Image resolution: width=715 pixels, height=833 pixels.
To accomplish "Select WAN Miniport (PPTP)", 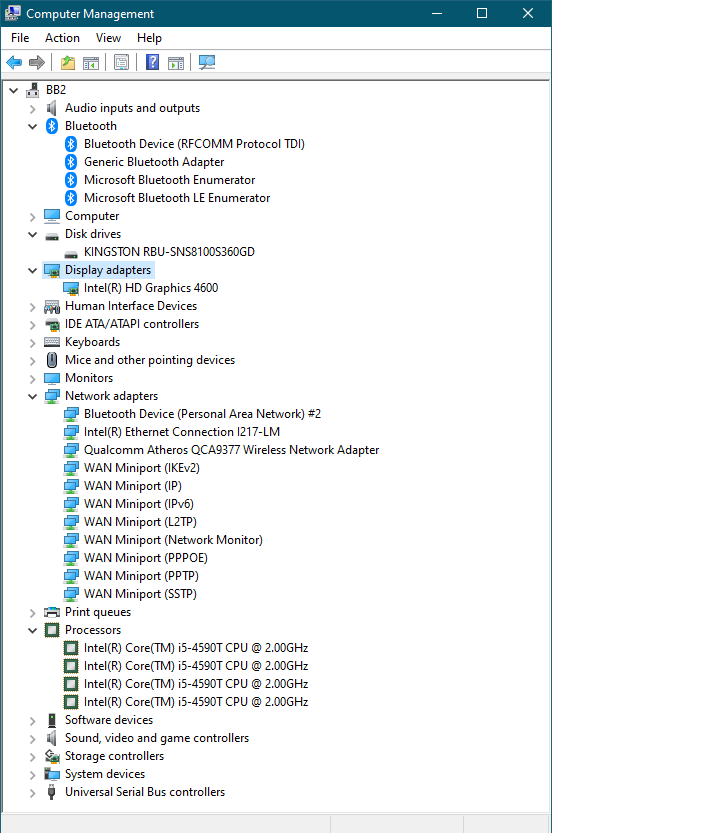I will 141,576.
